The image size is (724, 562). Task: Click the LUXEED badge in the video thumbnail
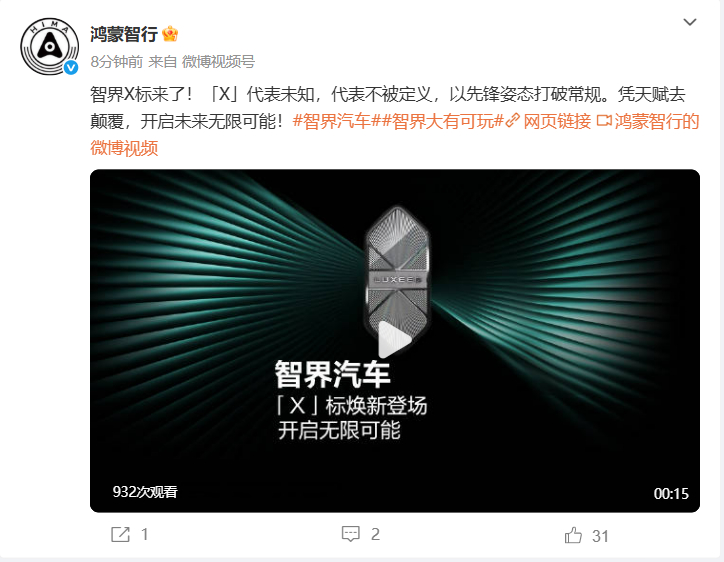[x=397, y=277]
